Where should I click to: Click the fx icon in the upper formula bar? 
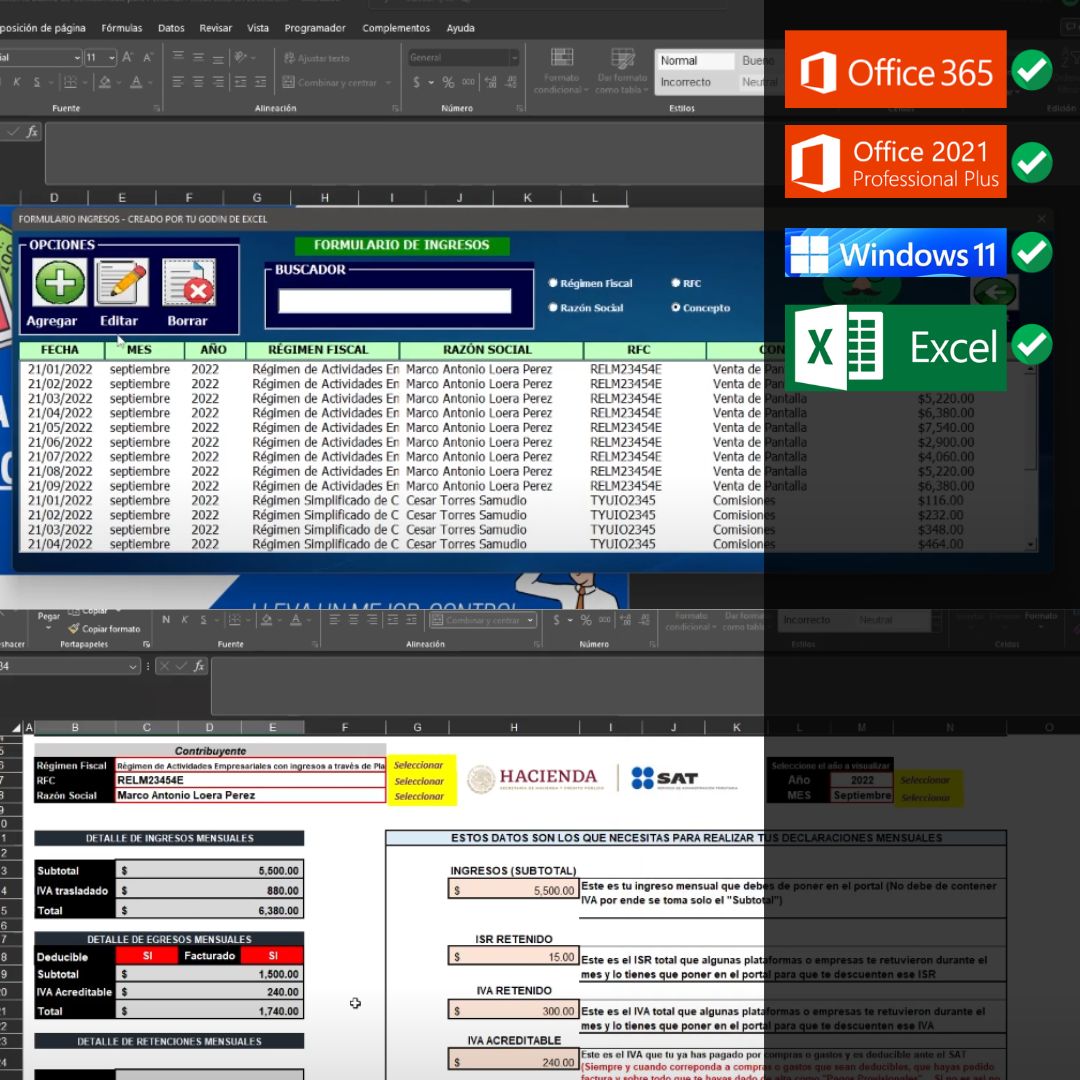tap(32, 131)
